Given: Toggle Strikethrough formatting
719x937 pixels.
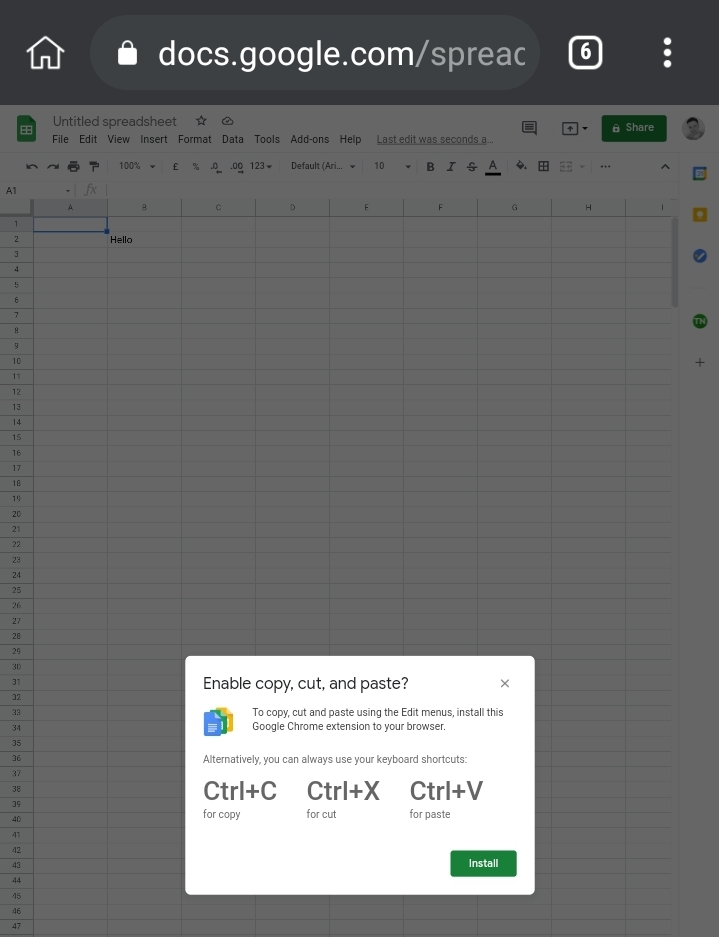Looking at the screenshot, I should (x=472, y=167).
